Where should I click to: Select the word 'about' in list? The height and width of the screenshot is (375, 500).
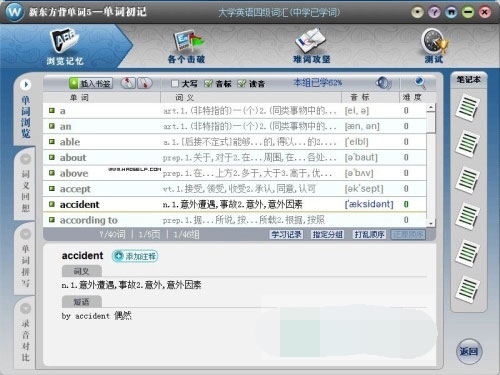click(x=73, y=157)
